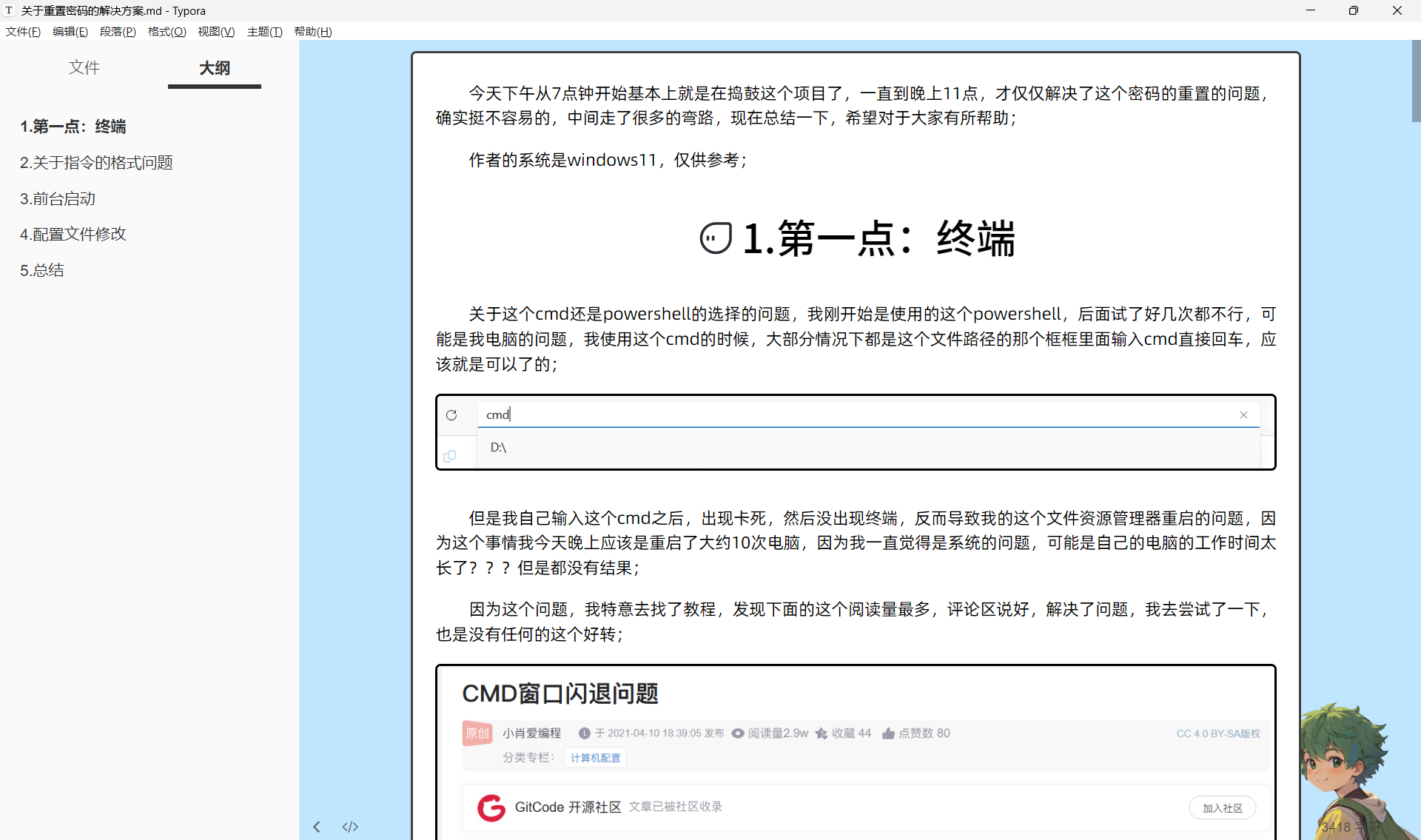
Task: Click the GitCode logo
Action: [x=491, y=807]
